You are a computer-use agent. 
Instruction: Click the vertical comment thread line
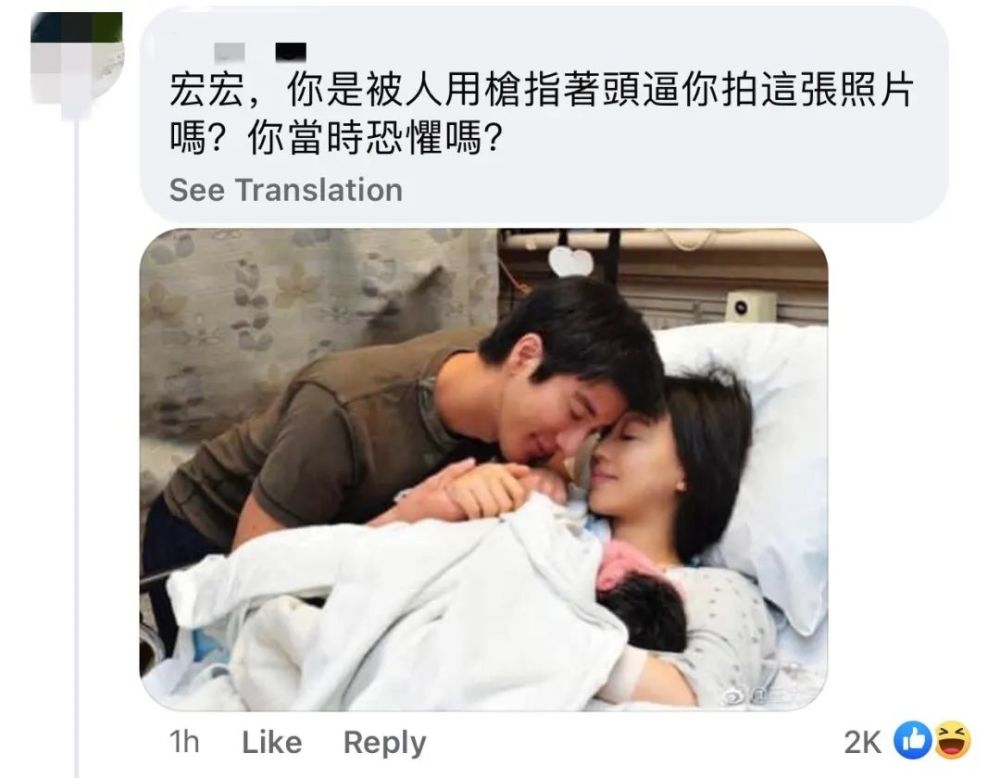(77, 446)
